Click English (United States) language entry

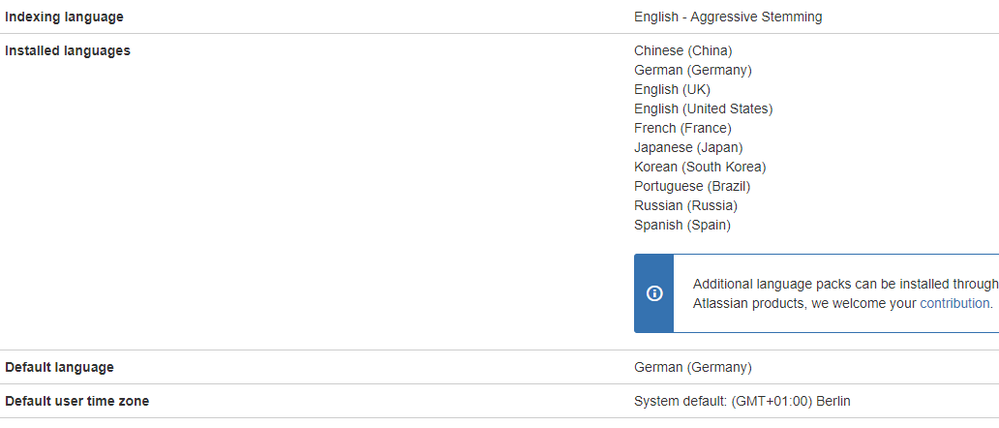[x=703, y=109]
